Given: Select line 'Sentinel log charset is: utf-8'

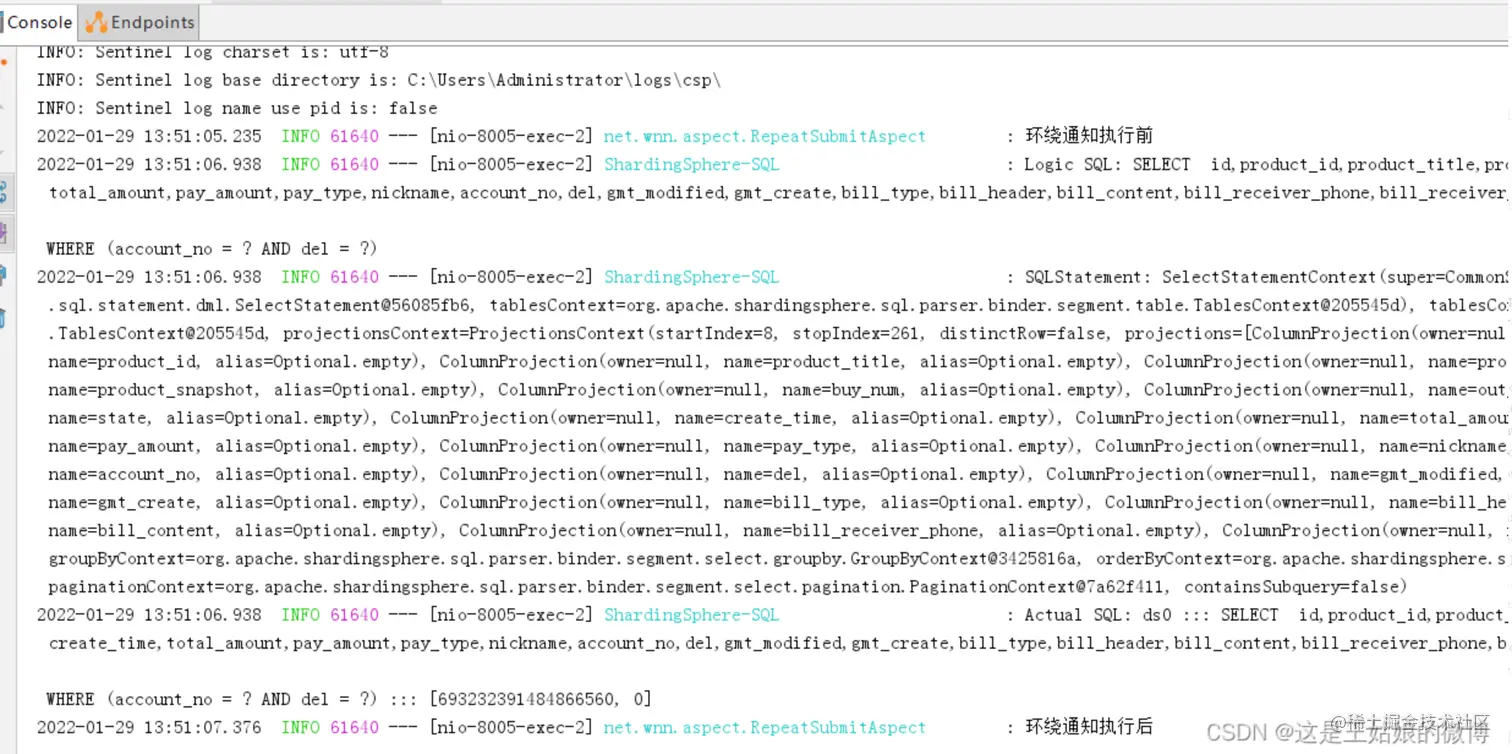Looking at the screenshot, I should pyautogui.click(x=213, y=52).
